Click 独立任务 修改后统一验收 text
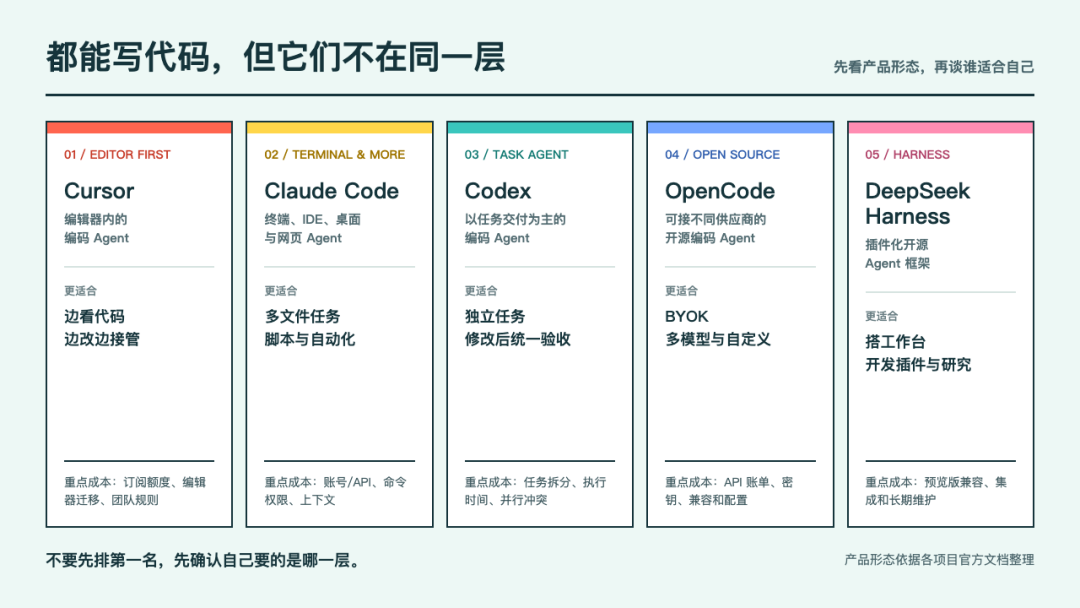This screenshot has width=1080, height=608. [518, 328]
